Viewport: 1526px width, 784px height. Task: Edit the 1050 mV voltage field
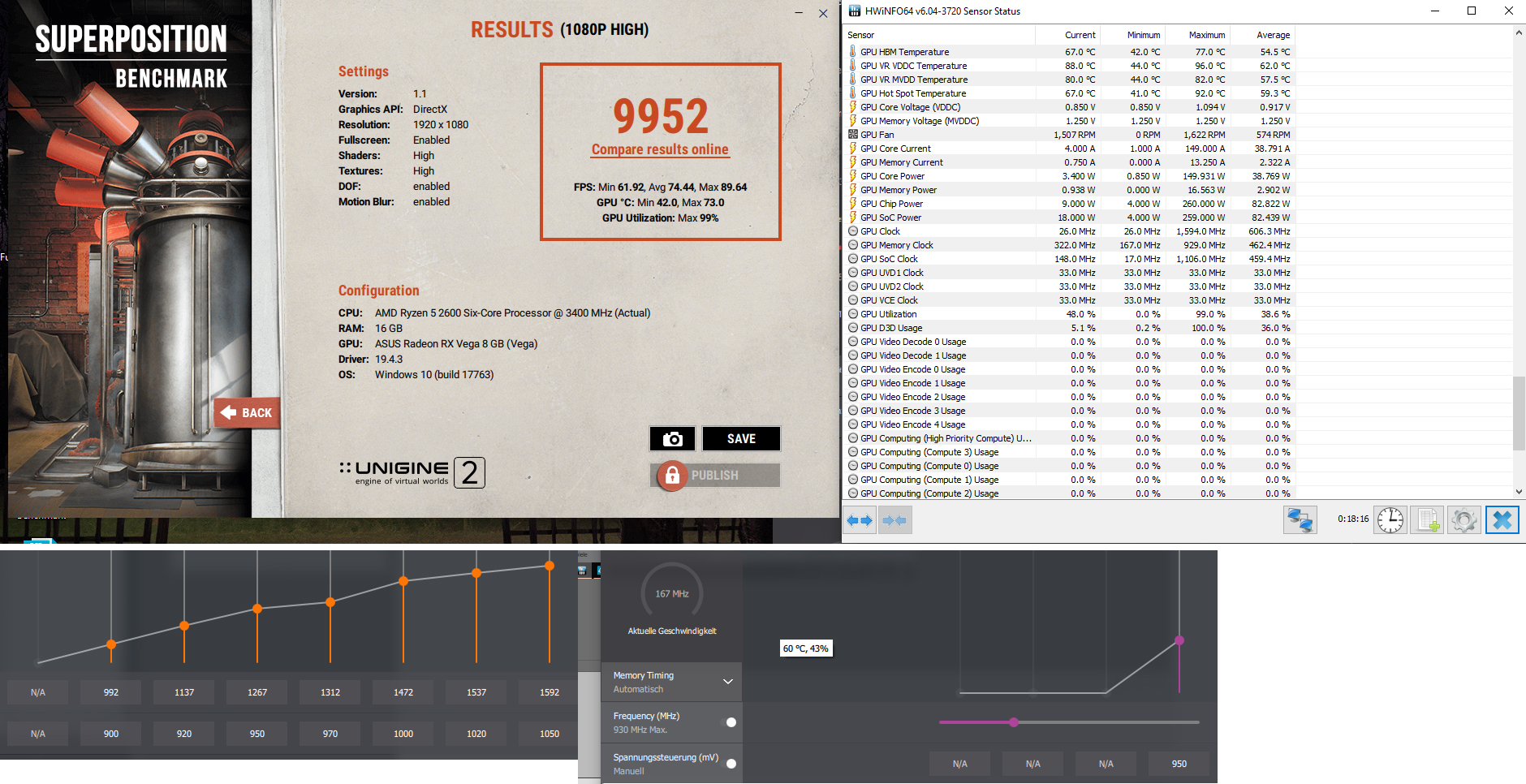[550, 734]
